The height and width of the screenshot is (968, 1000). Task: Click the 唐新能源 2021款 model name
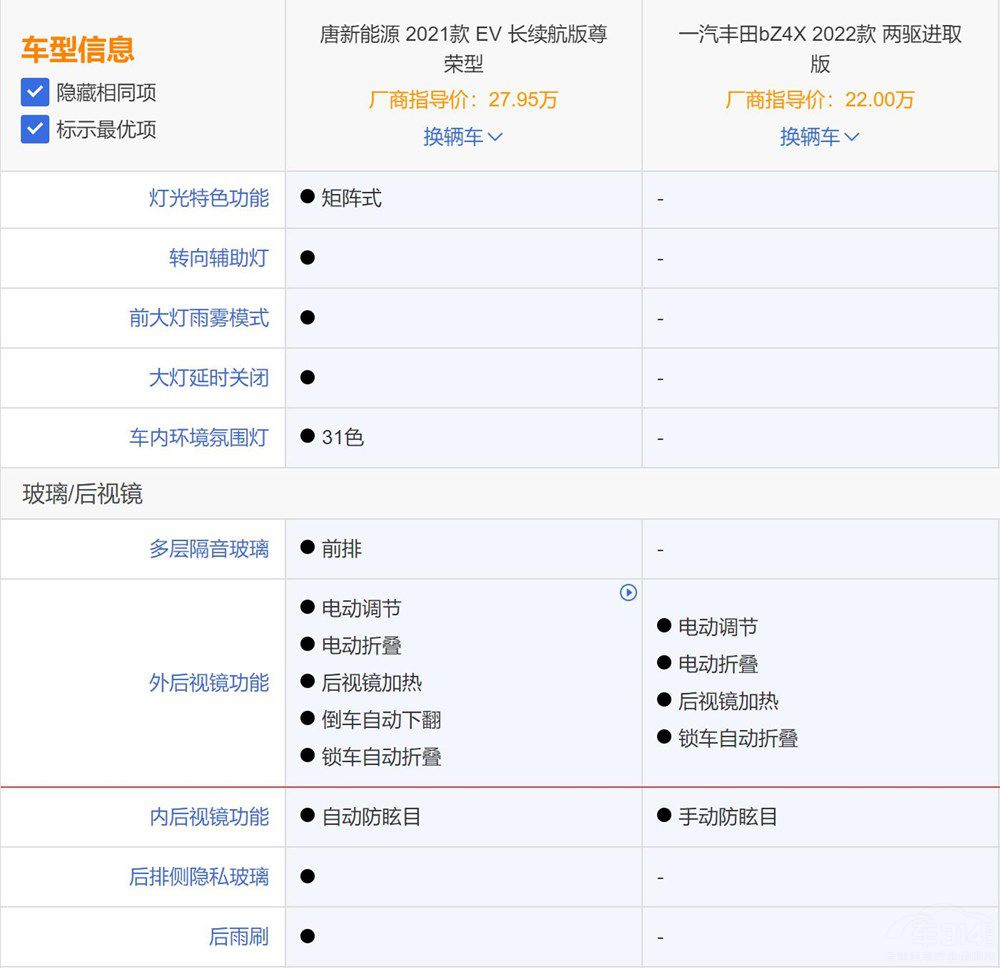(x=464, y=45)
